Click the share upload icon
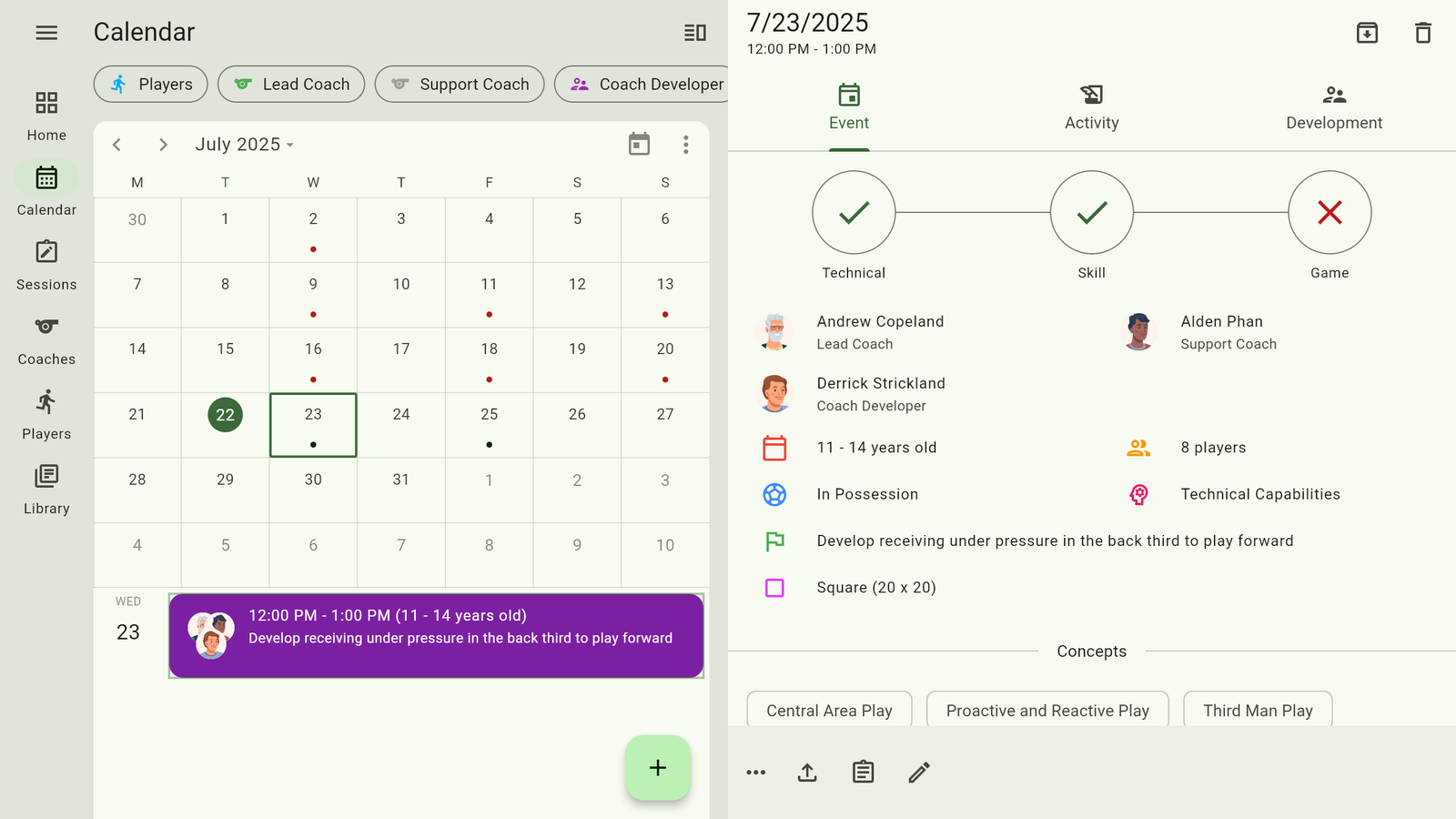 (x=807, y=773)
